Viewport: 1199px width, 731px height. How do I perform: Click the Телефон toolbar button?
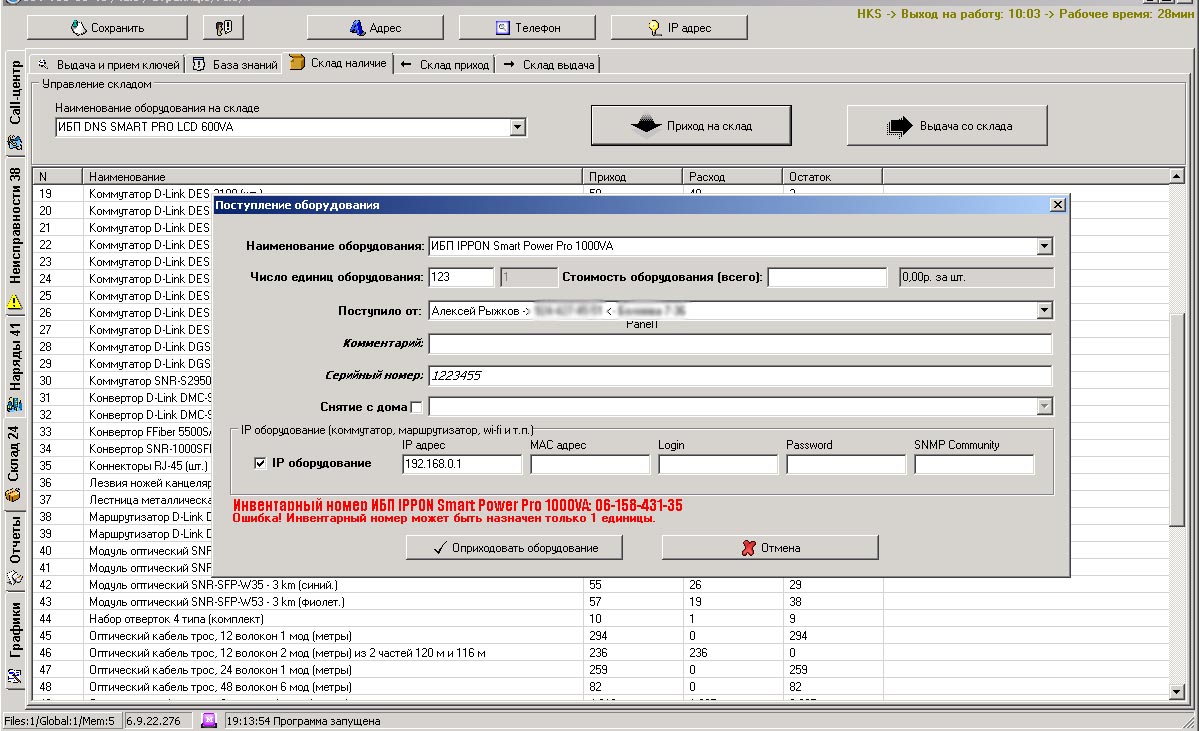pos(527,28)
